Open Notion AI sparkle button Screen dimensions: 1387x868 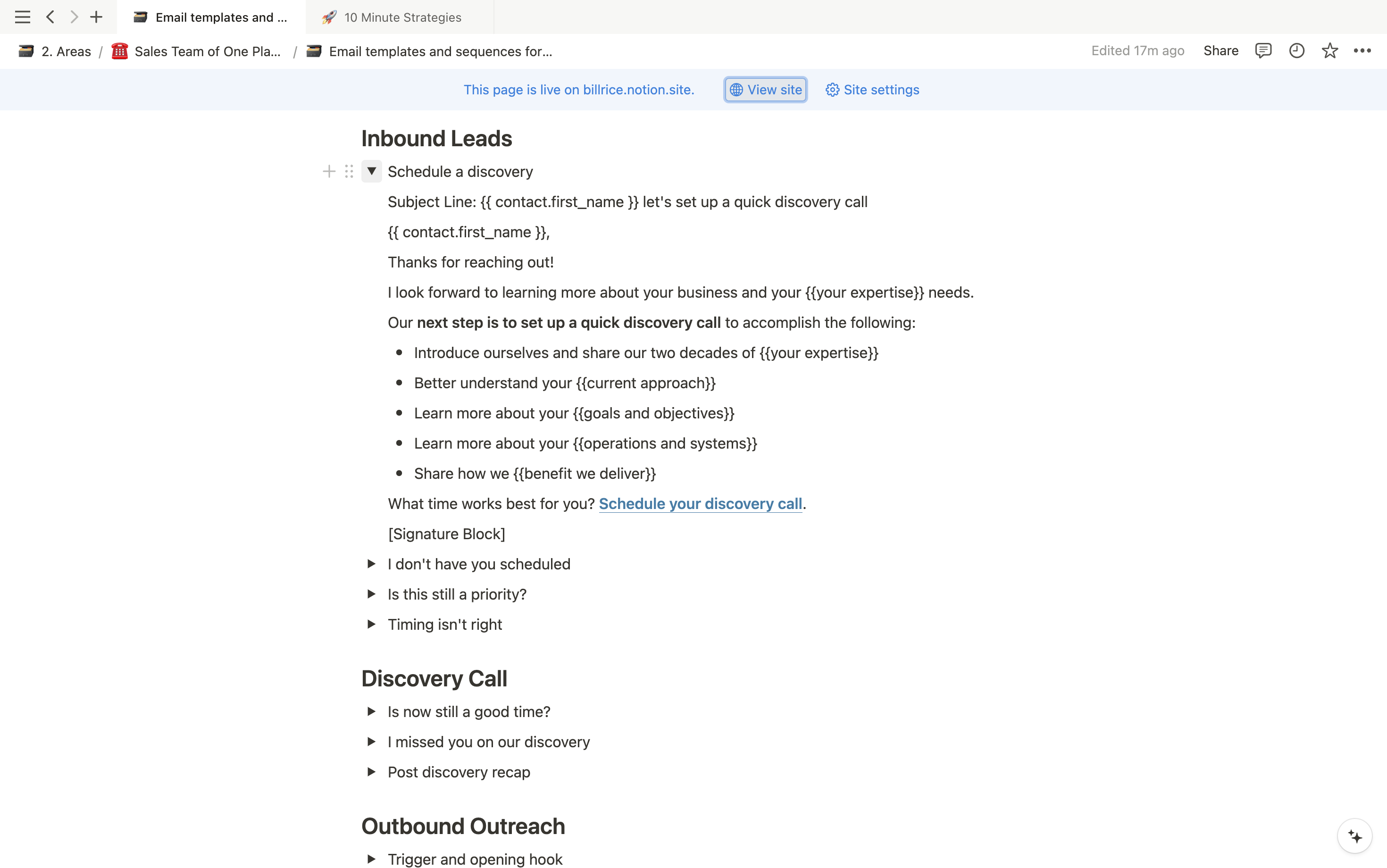coord(1355,836)
